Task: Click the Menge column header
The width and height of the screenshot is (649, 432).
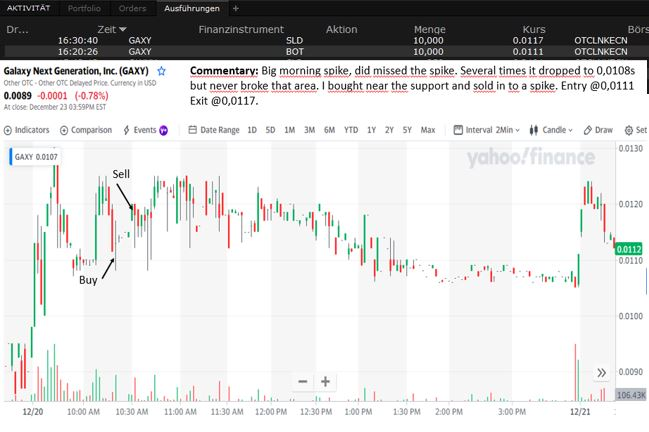Action: click(430, 29)
